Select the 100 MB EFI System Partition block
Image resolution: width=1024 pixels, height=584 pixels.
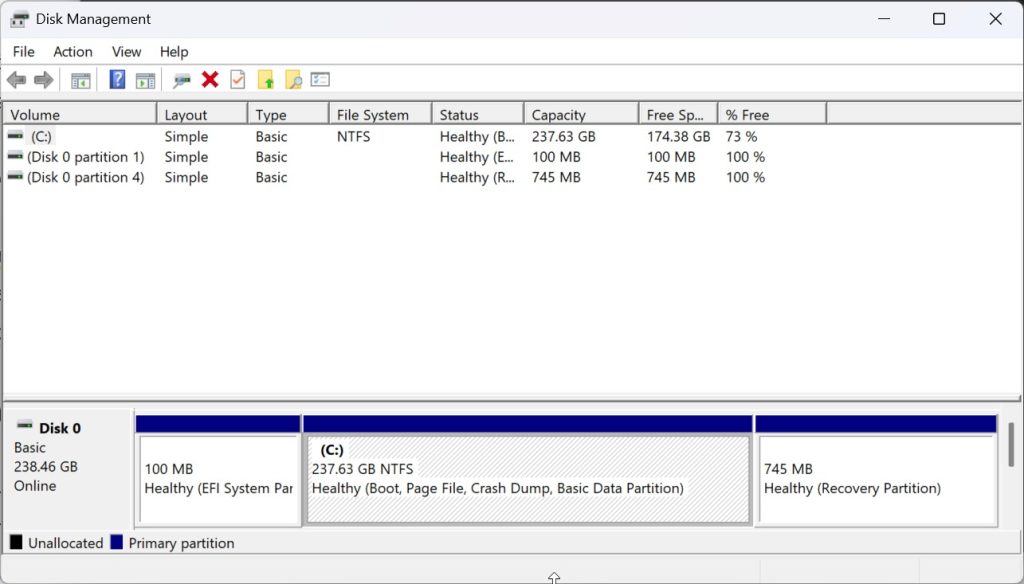(x=219, y=479)
